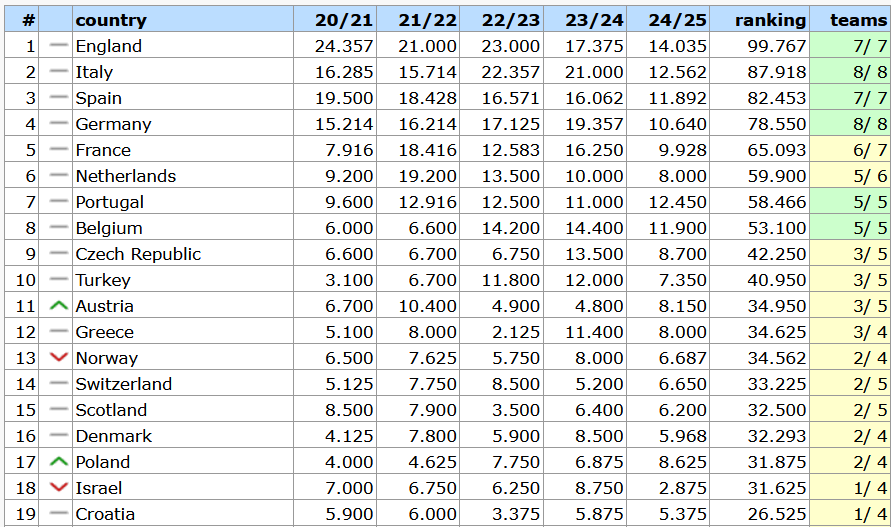Click the grey dash icon beside Greece
This screenshot has width=891, height=529.
(x=59, y=331)
